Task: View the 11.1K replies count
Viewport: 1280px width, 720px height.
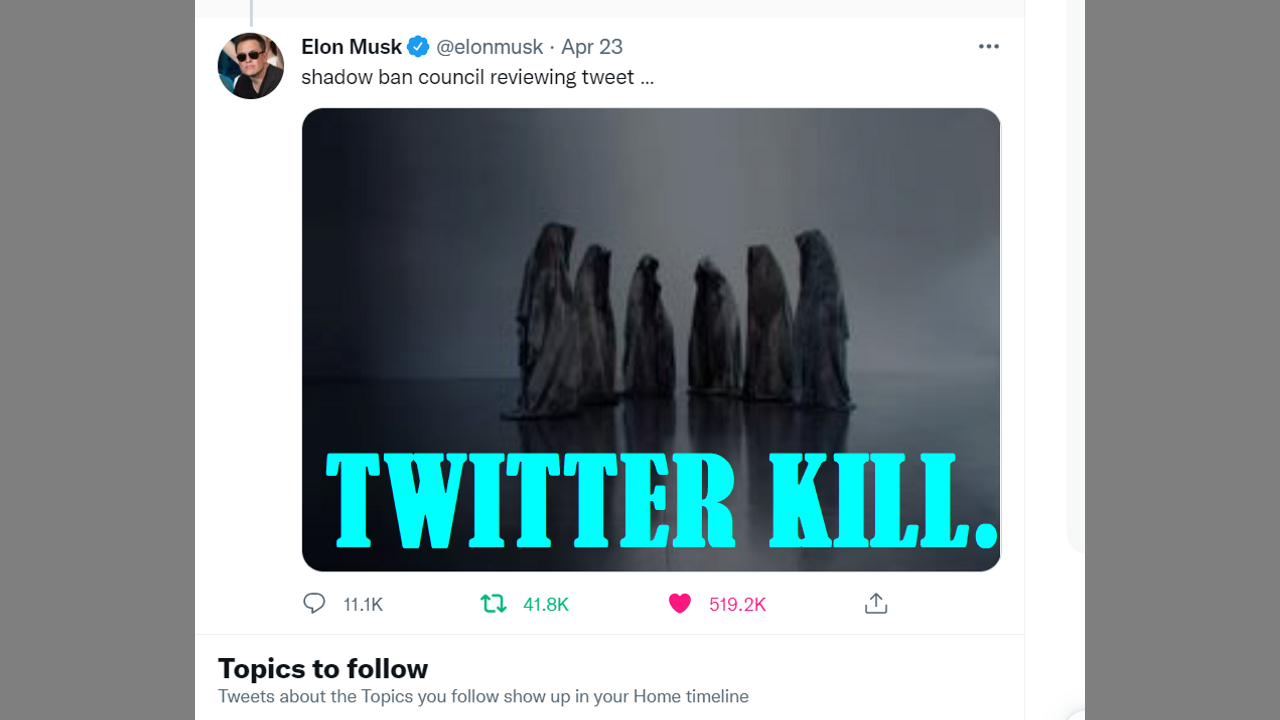Action: click(x=363, y=604)
